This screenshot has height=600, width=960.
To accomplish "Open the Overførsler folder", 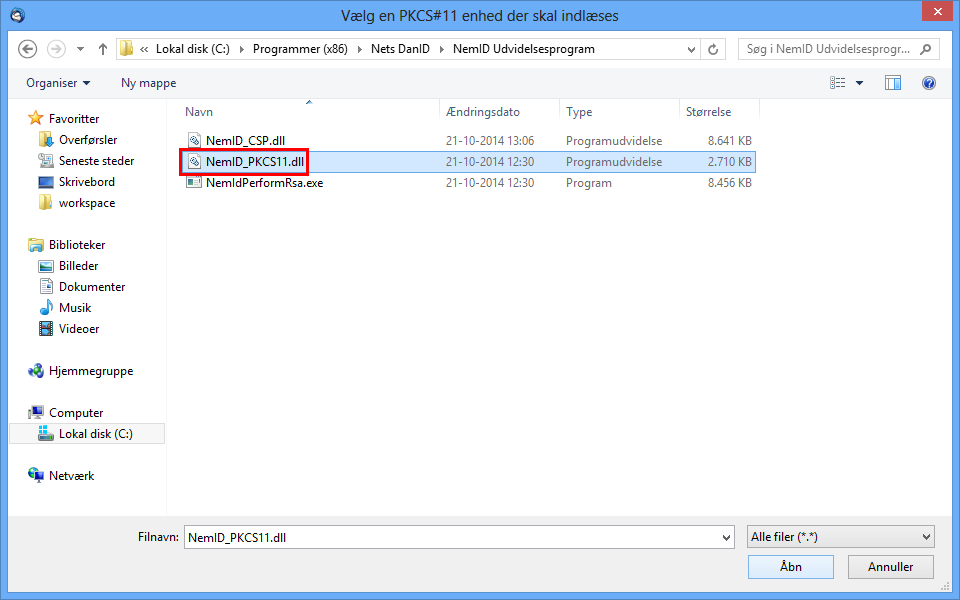I will click(x=88, y=140).
